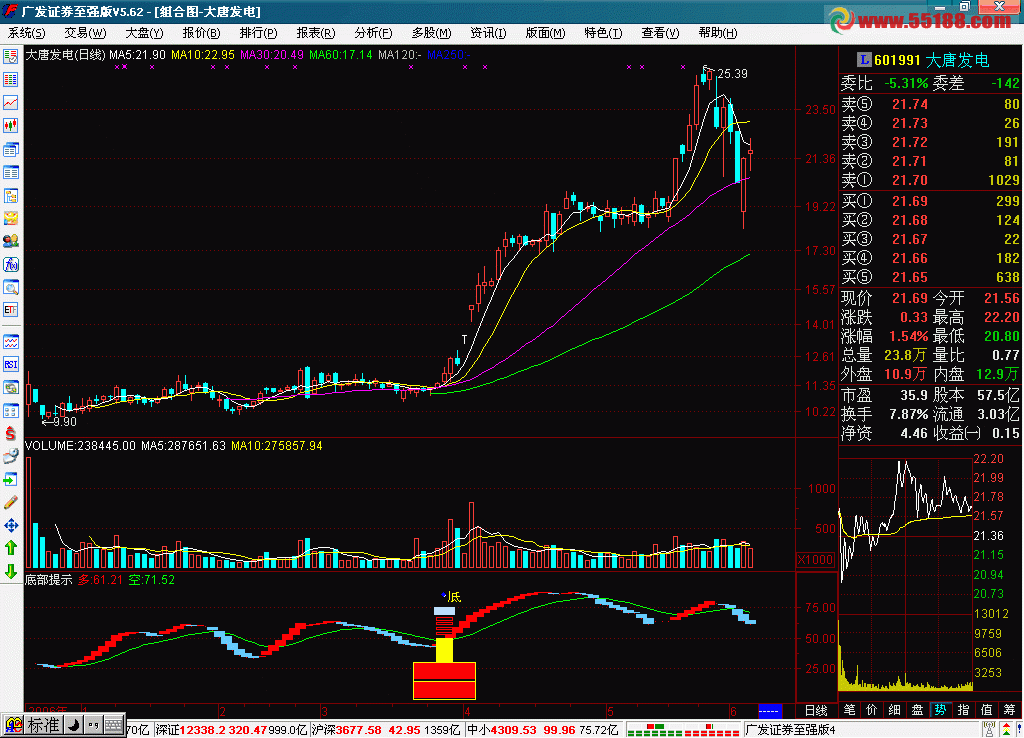
Task: Click the 标准 IME mode button
Action: point(44,724)
